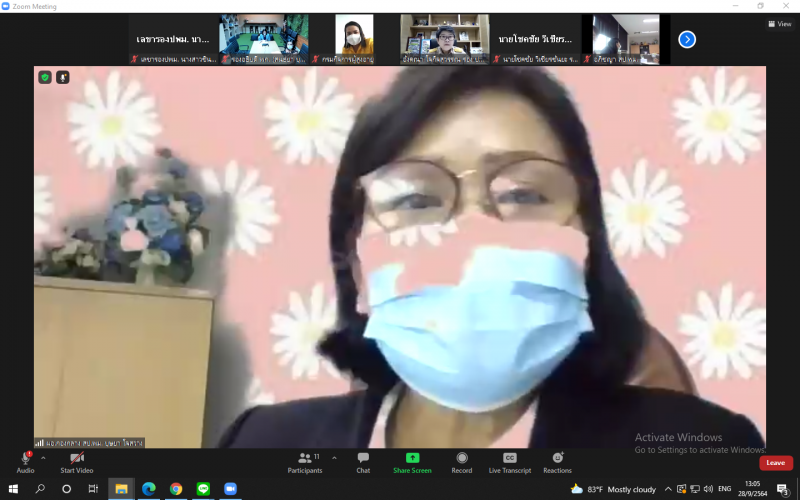Select the conference room participant thumbnail

[264, 39]
